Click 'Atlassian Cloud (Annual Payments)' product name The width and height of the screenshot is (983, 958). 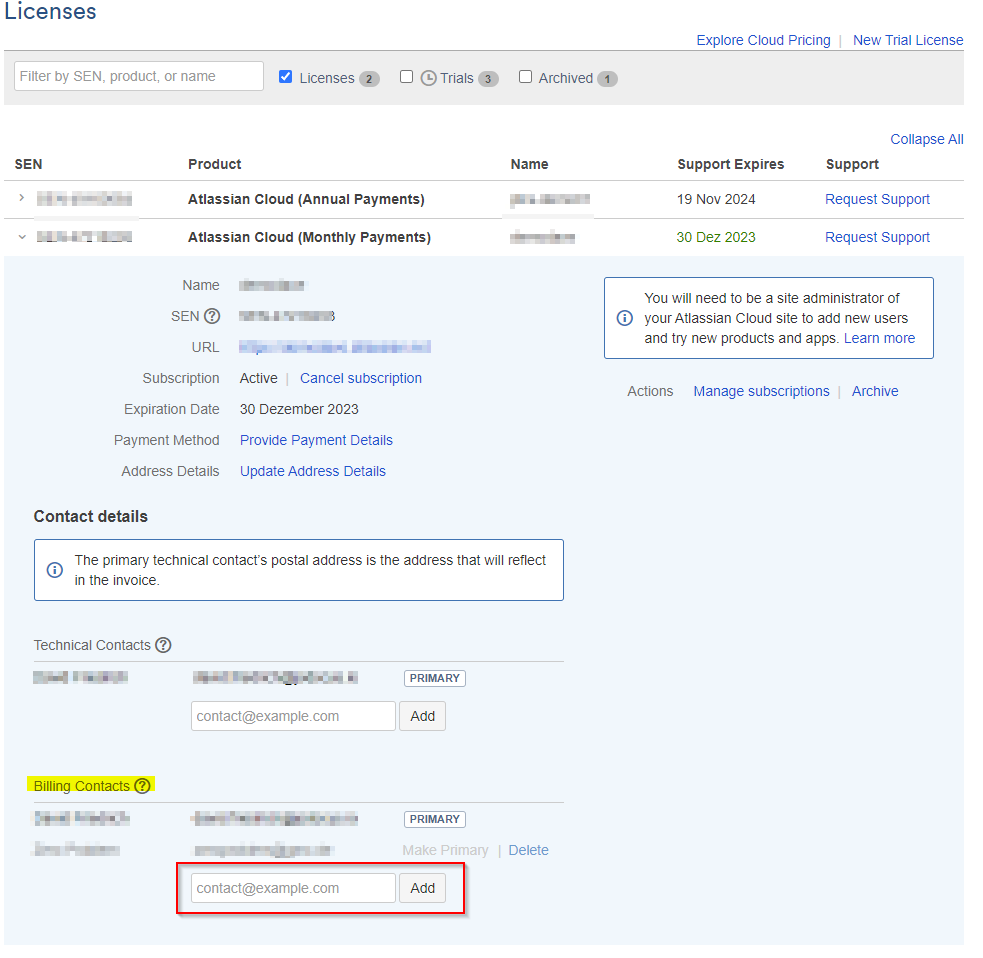tap(306, 199)
